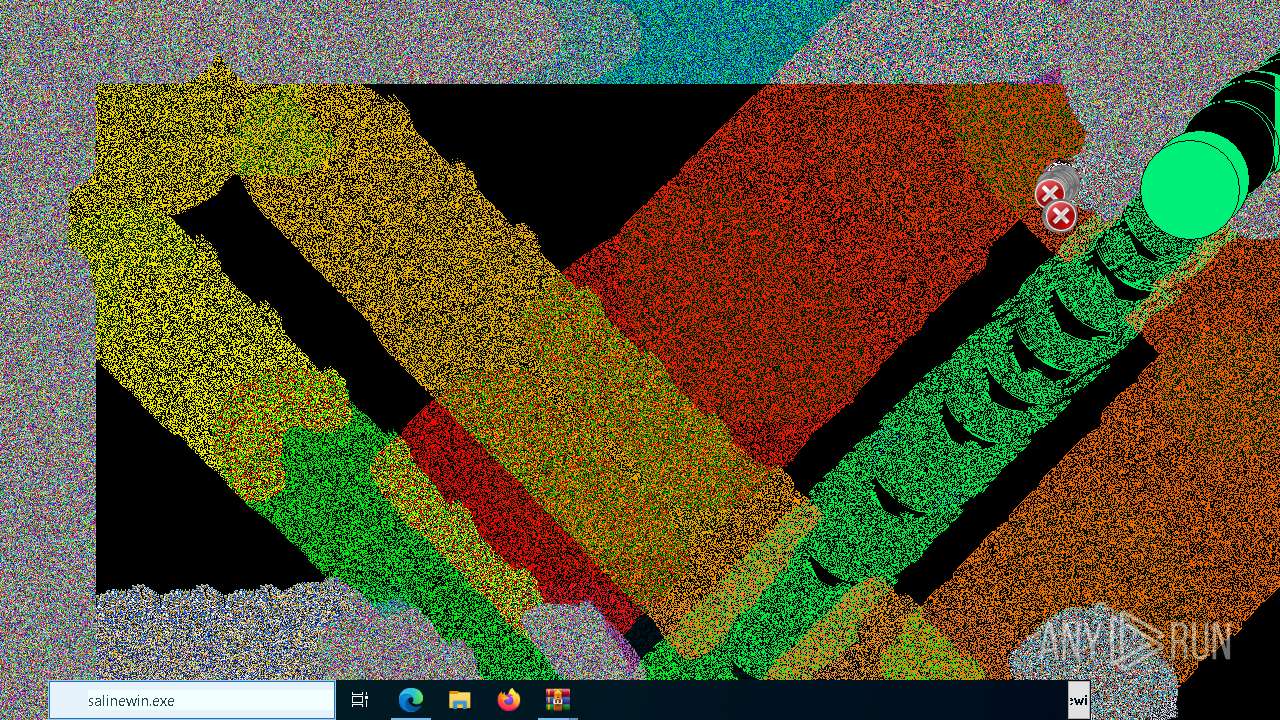Open Task View from the taskbar
Screen dimensions: 1280x720
point(360,701)
